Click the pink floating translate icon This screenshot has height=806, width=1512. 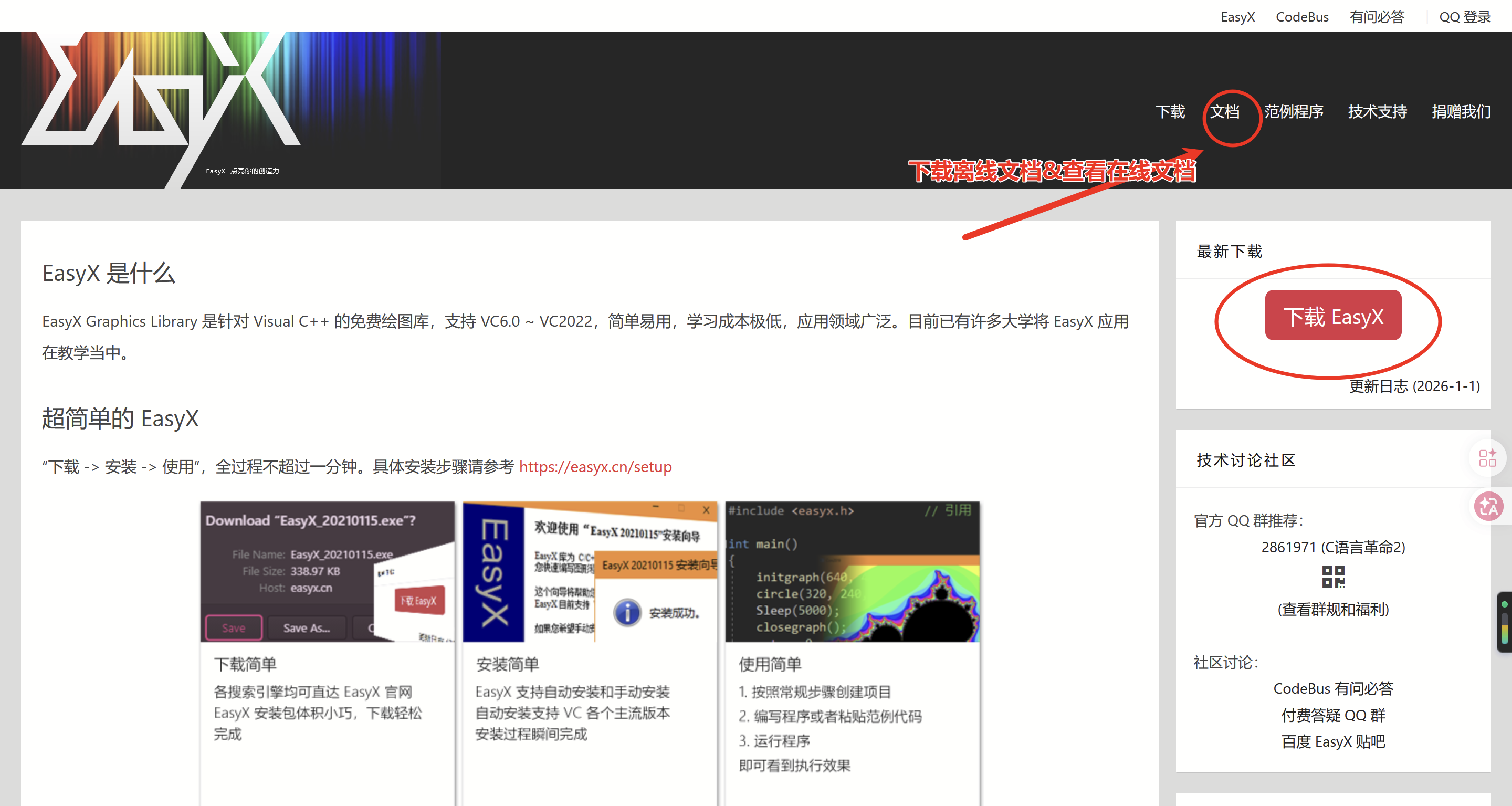pos(1489,506)
